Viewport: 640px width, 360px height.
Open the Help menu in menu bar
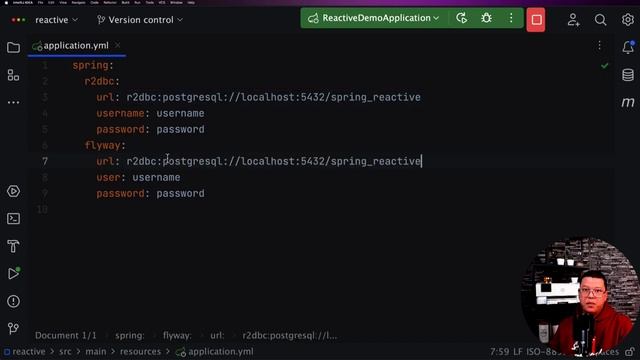(x=191, y=2)
